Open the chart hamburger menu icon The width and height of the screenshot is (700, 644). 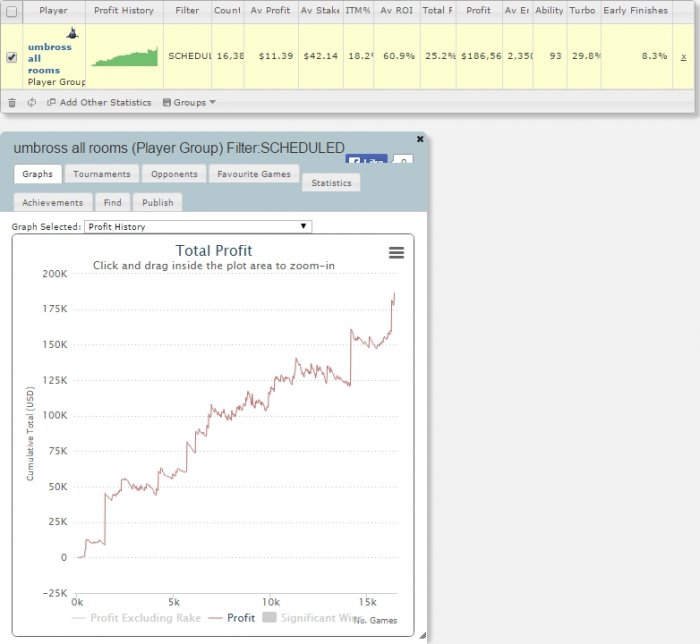point(396,253)
